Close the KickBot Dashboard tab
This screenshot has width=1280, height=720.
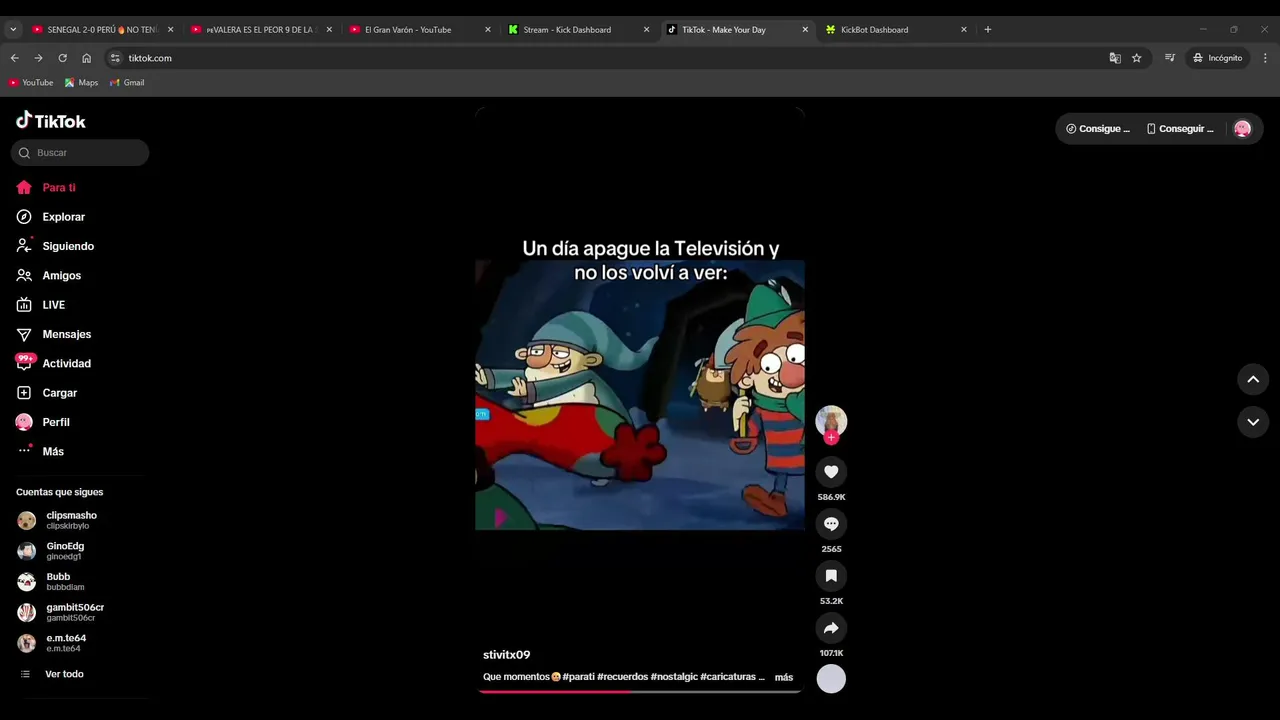point(964,30)
